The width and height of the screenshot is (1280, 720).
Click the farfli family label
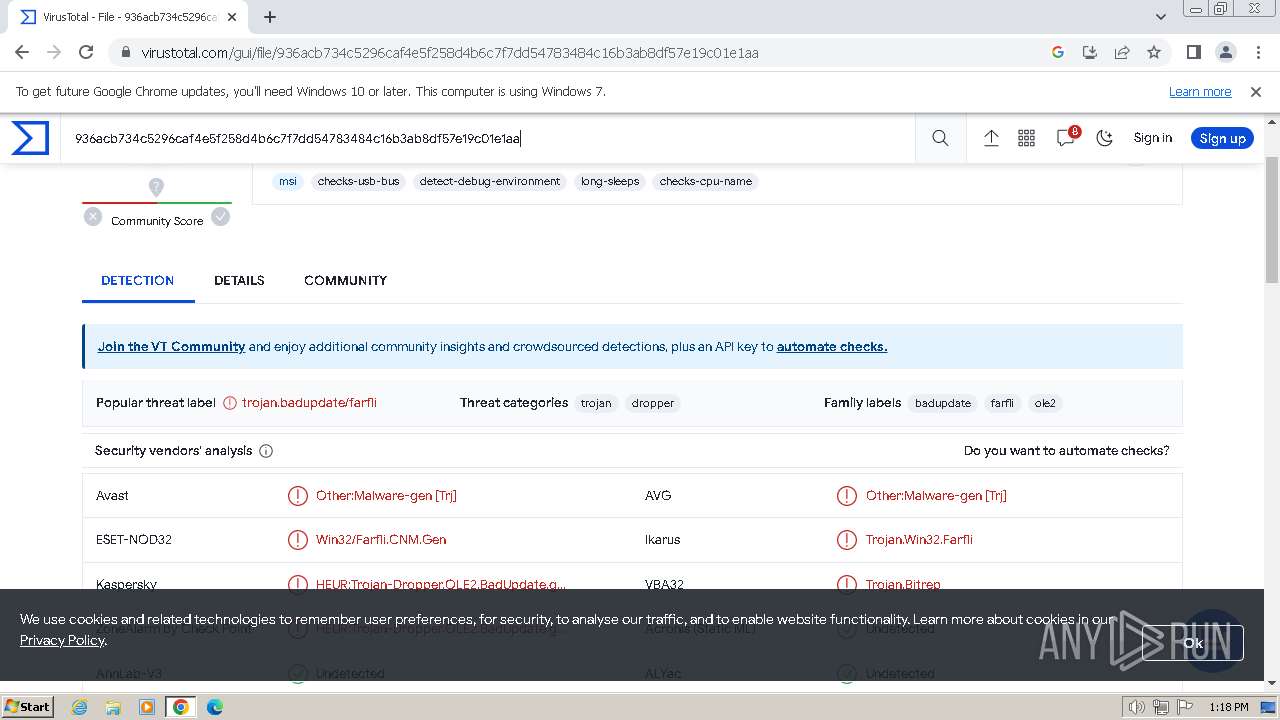[1002, 403]
